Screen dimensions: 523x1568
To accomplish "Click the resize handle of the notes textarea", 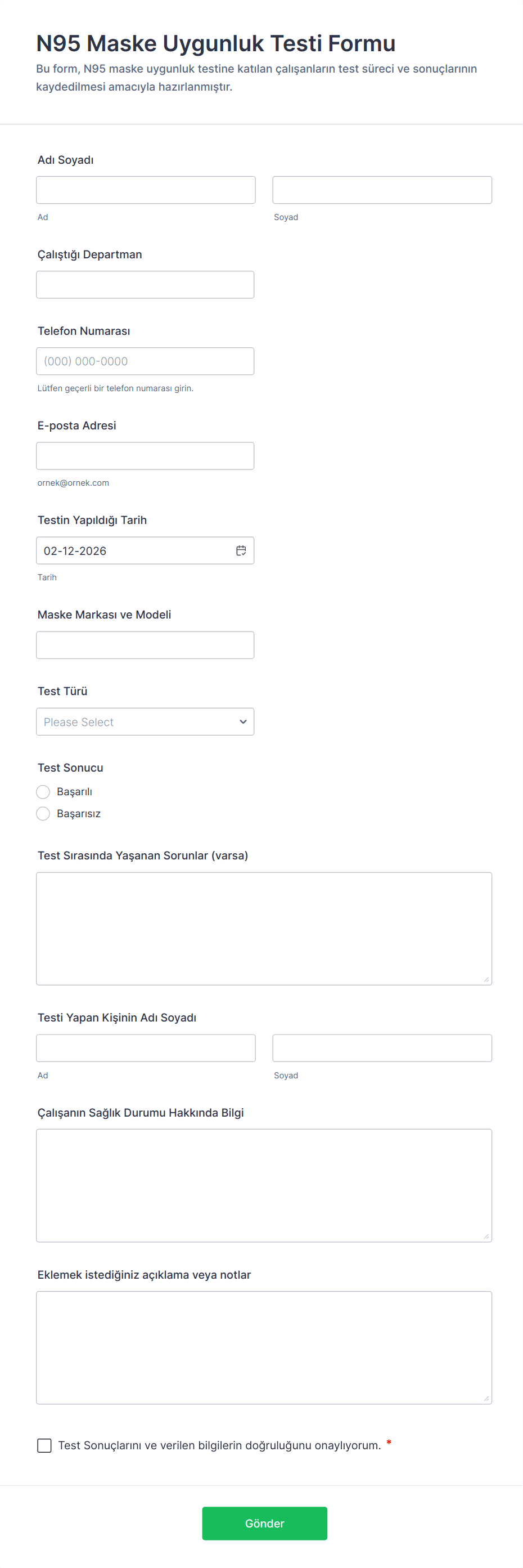I will point(486,1399).
